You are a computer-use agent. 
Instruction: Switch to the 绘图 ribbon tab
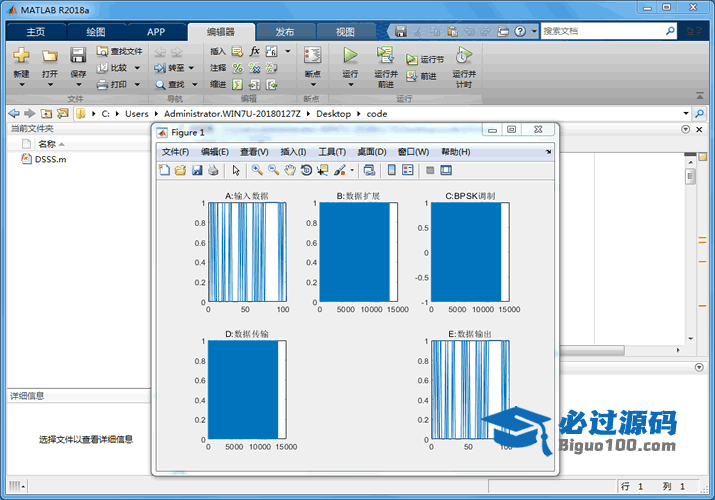click(x=95, y=32)
